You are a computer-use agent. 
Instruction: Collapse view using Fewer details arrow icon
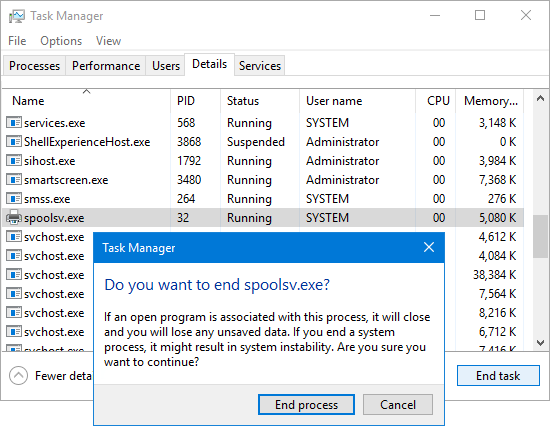[x=18, y=375]
